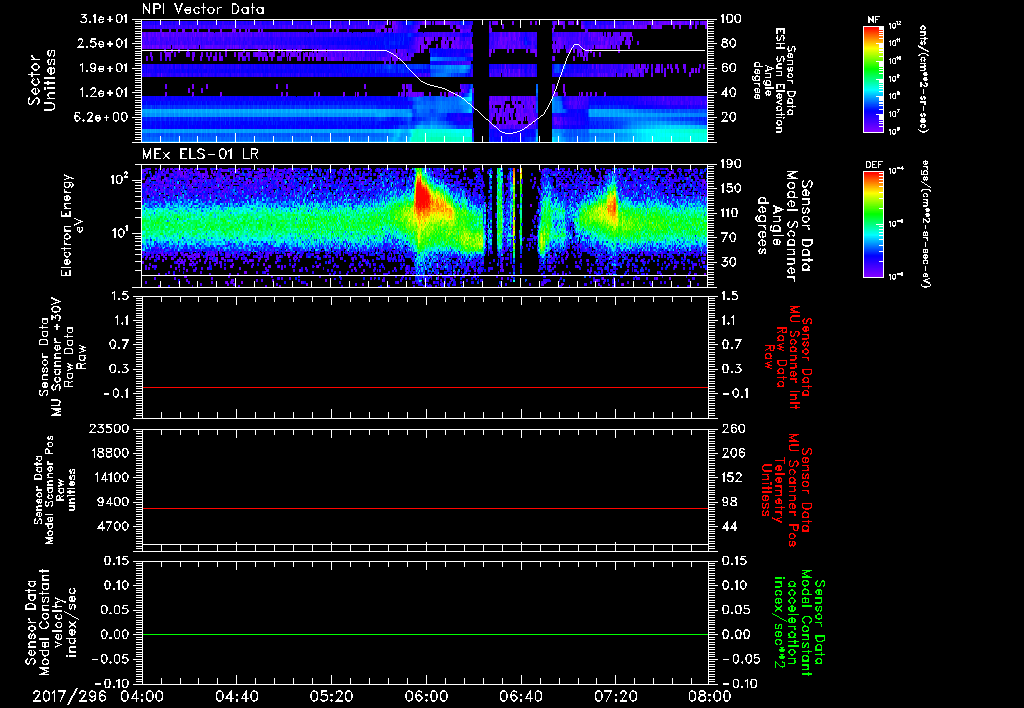Image resolution: width=1024 pixels, height=708 pixels.
Task: Click the "cnts/(cm**2-sr-sec)" units label
Action: 923,79
